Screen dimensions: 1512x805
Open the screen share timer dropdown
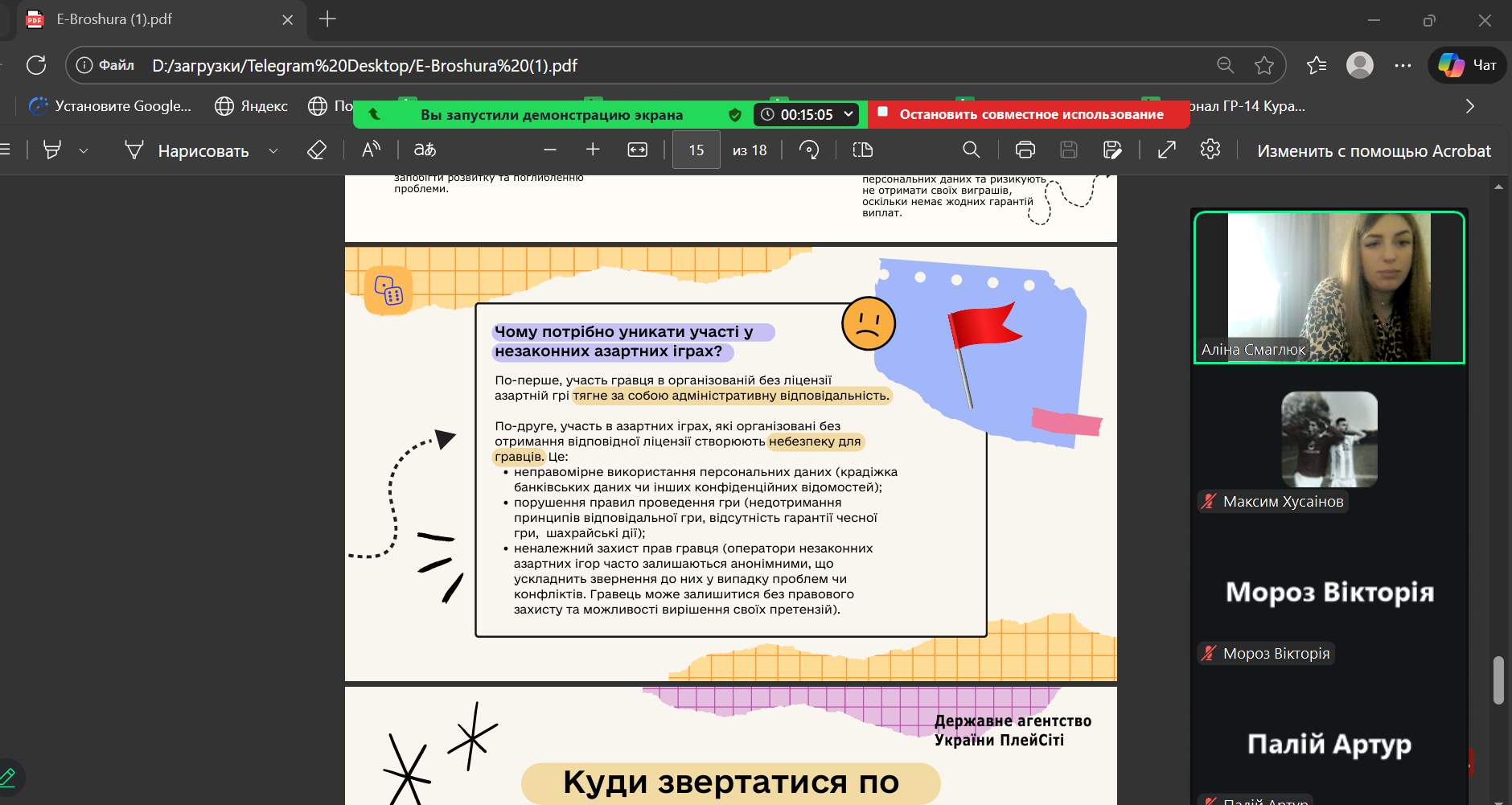coord(848,114)
